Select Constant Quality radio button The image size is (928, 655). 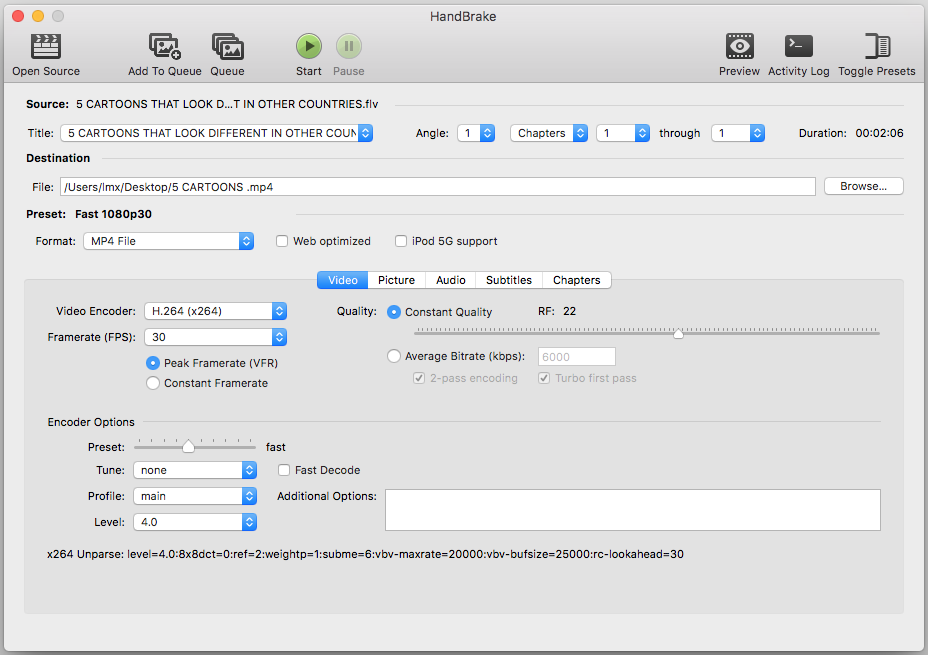[x=394, y=312]
